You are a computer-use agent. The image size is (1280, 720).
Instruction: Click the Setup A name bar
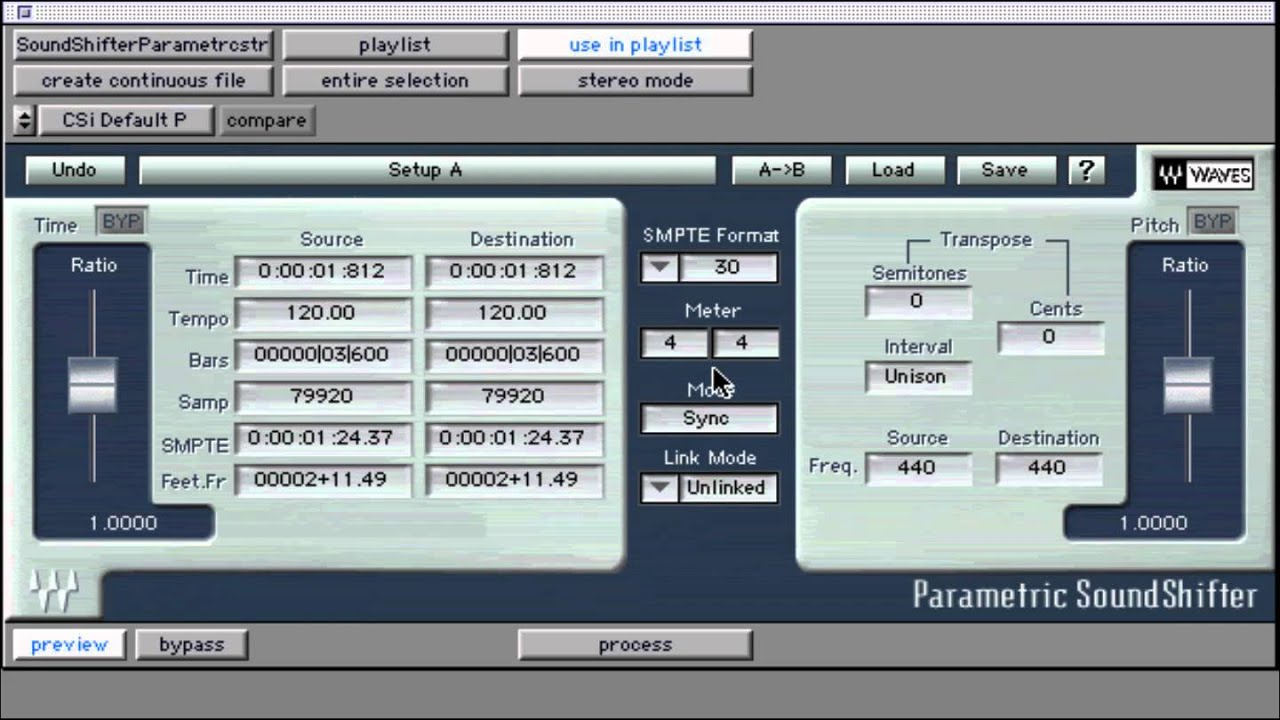coord(427,170)
